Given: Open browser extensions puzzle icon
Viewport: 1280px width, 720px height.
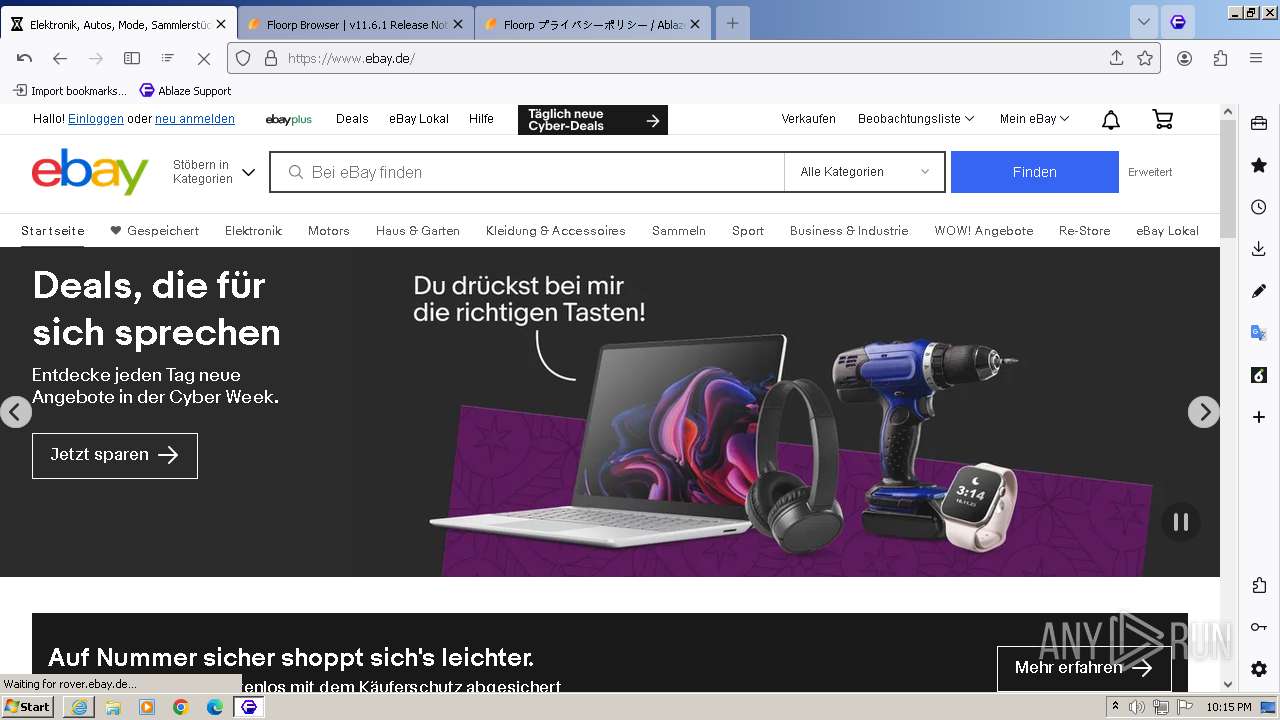Looking at the screenshot, I should [1220, 58].
